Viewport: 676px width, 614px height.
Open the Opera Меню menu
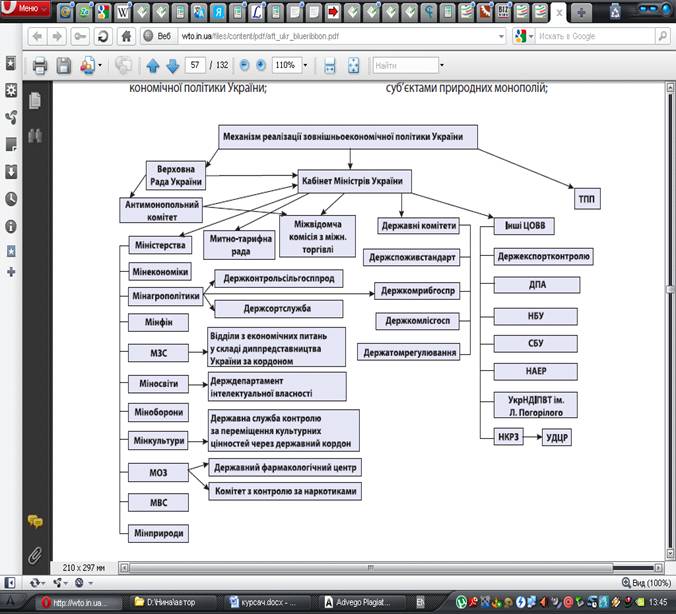[x=22, y=9]
